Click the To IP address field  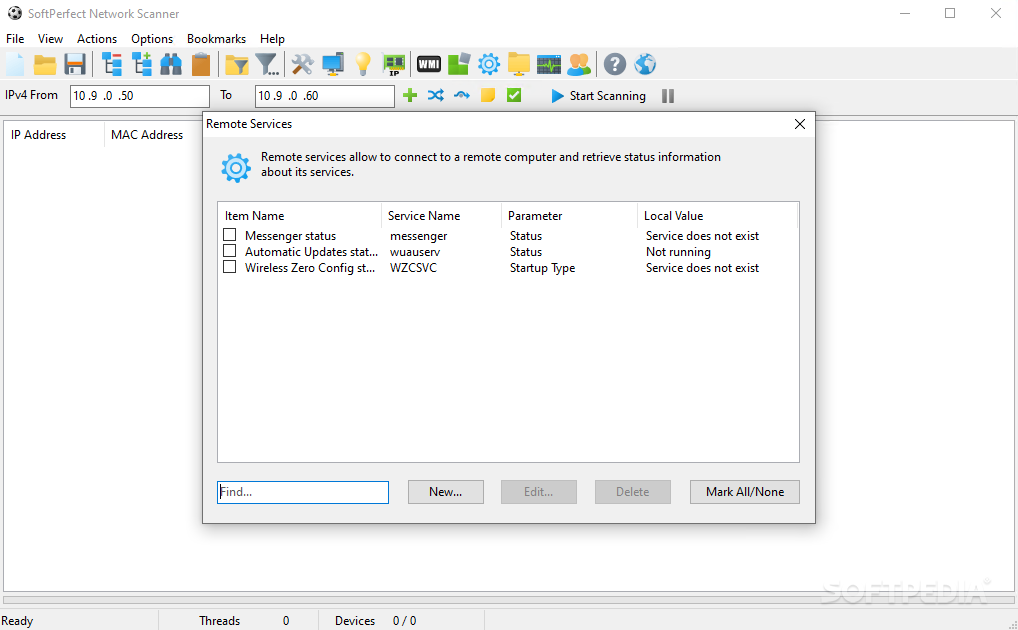[x=325, y=96]
